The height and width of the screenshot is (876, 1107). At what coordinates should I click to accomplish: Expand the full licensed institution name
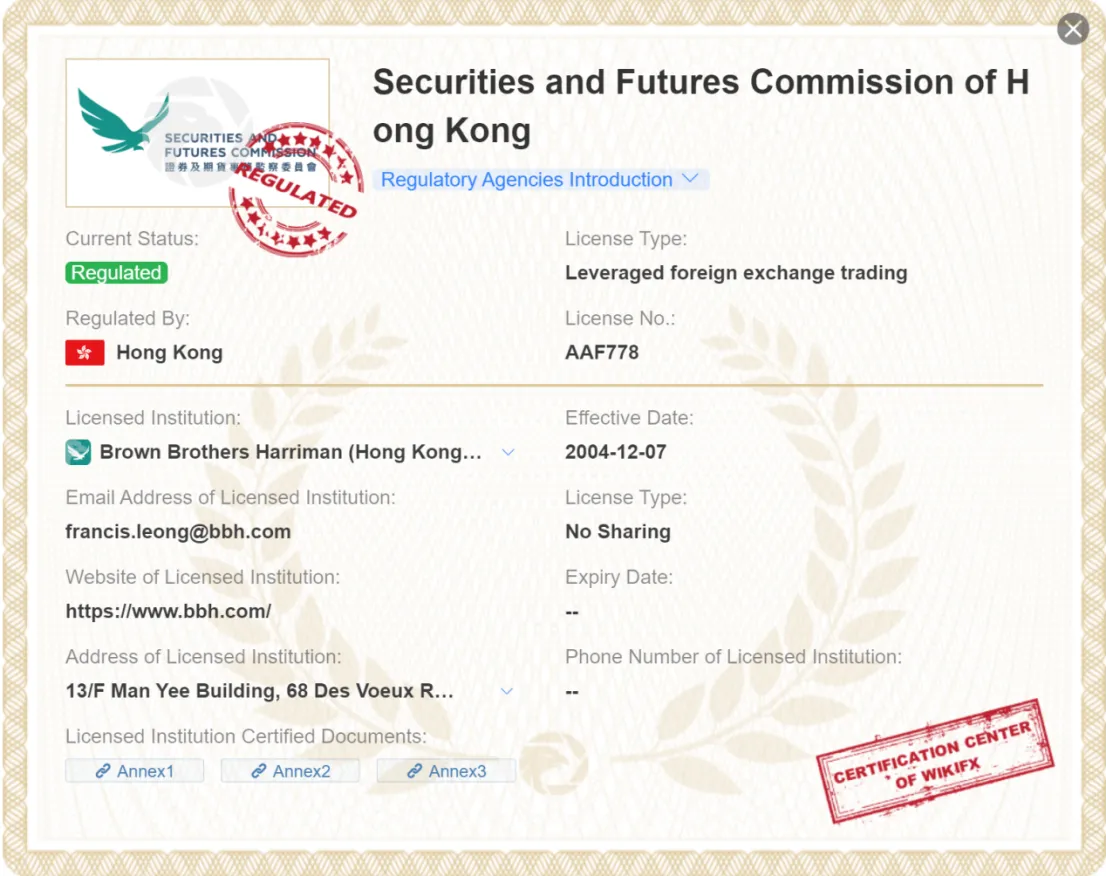[x=508, y=452]
